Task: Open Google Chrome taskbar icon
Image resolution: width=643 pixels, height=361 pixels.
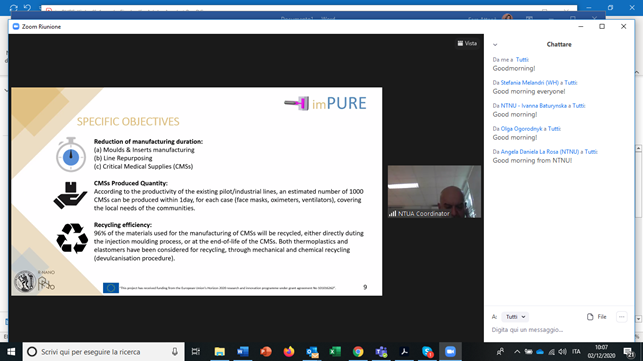Action: coord(358,352)
